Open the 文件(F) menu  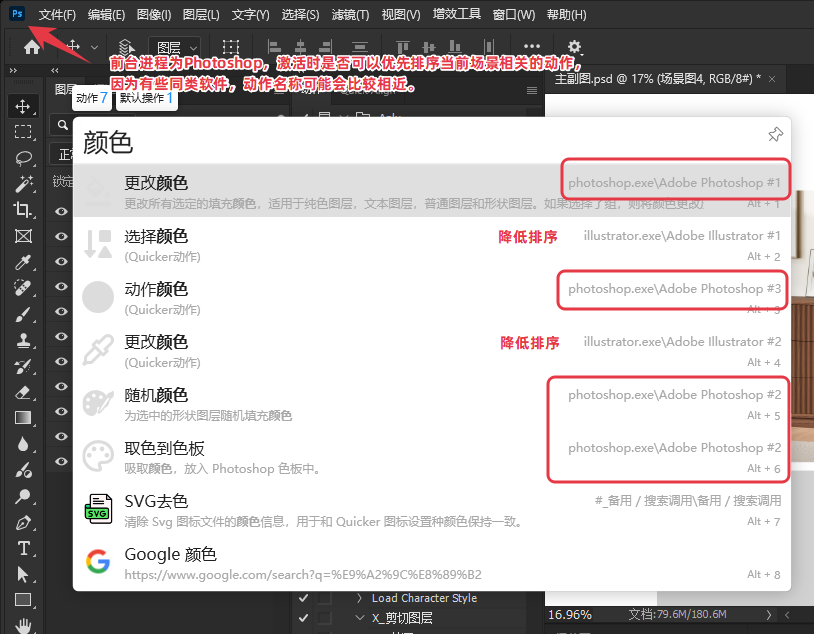pyautogui.click(x=57, y=15)
